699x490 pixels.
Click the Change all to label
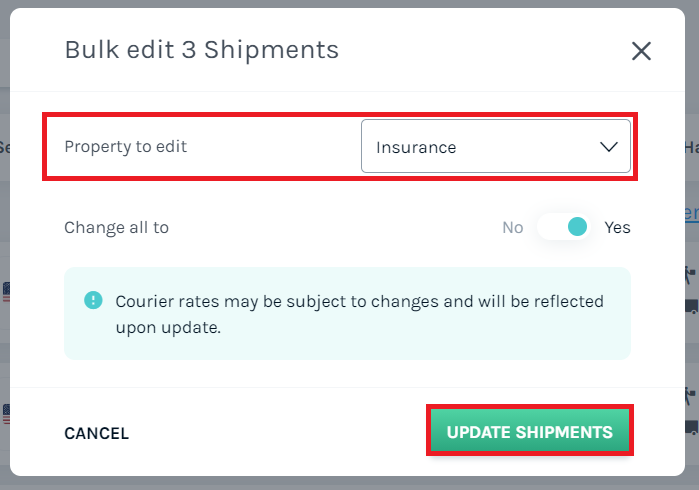[x=117, y=228]
